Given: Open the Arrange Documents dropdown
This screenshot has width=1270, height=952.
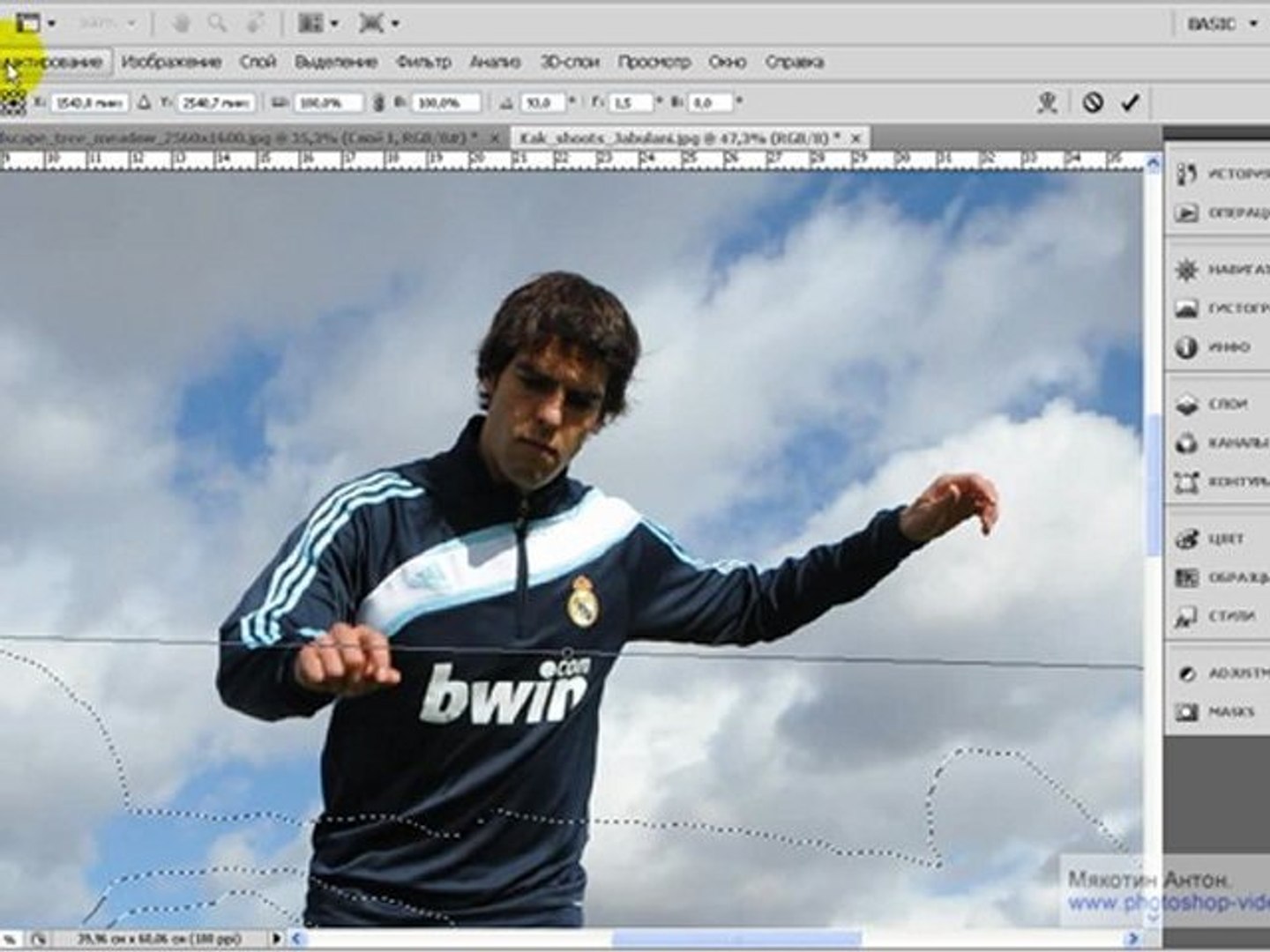Looking at the screenshot, I should (318, 24).
